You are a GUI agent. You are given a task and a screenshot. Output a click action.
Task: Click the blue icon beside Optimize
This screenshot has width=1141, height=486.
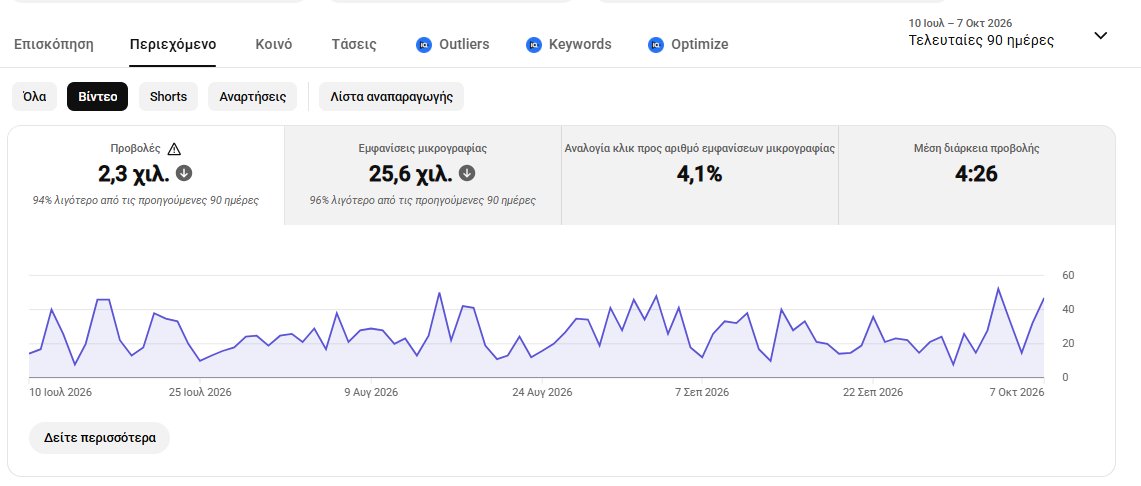pos(656,44)
